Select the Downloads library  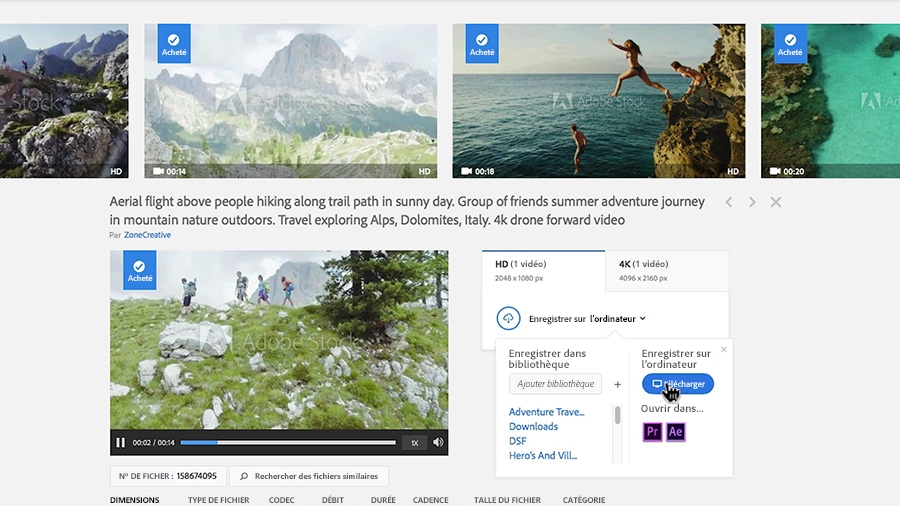pyautogui.click(x=533, y=426)
